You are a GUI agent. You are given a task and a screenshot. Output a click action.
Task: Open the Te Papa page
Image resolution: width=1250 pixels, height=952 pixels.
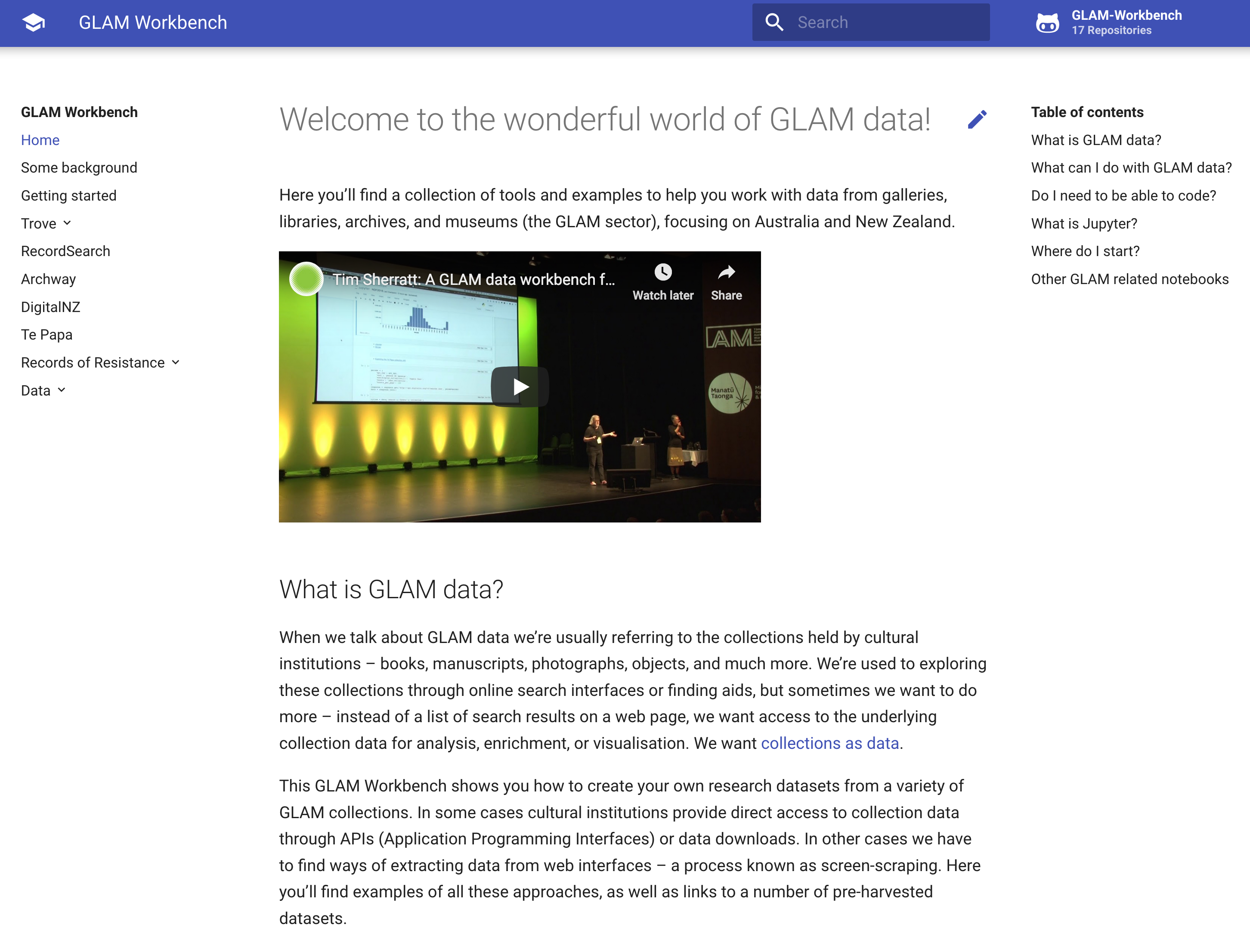click(46, 334)
